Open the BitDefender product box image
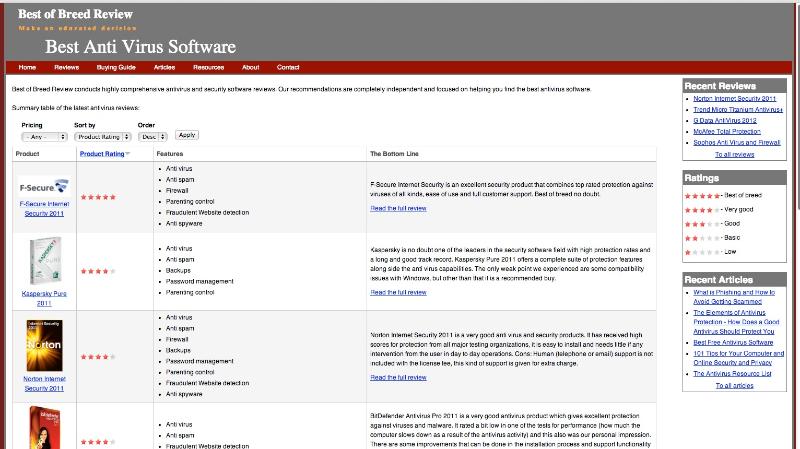 coord(44,428)
